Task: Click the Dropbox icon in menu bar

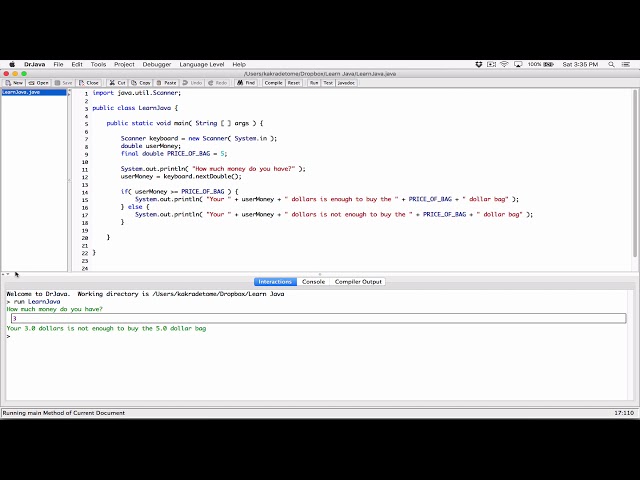Action: (x=479, y=64)
